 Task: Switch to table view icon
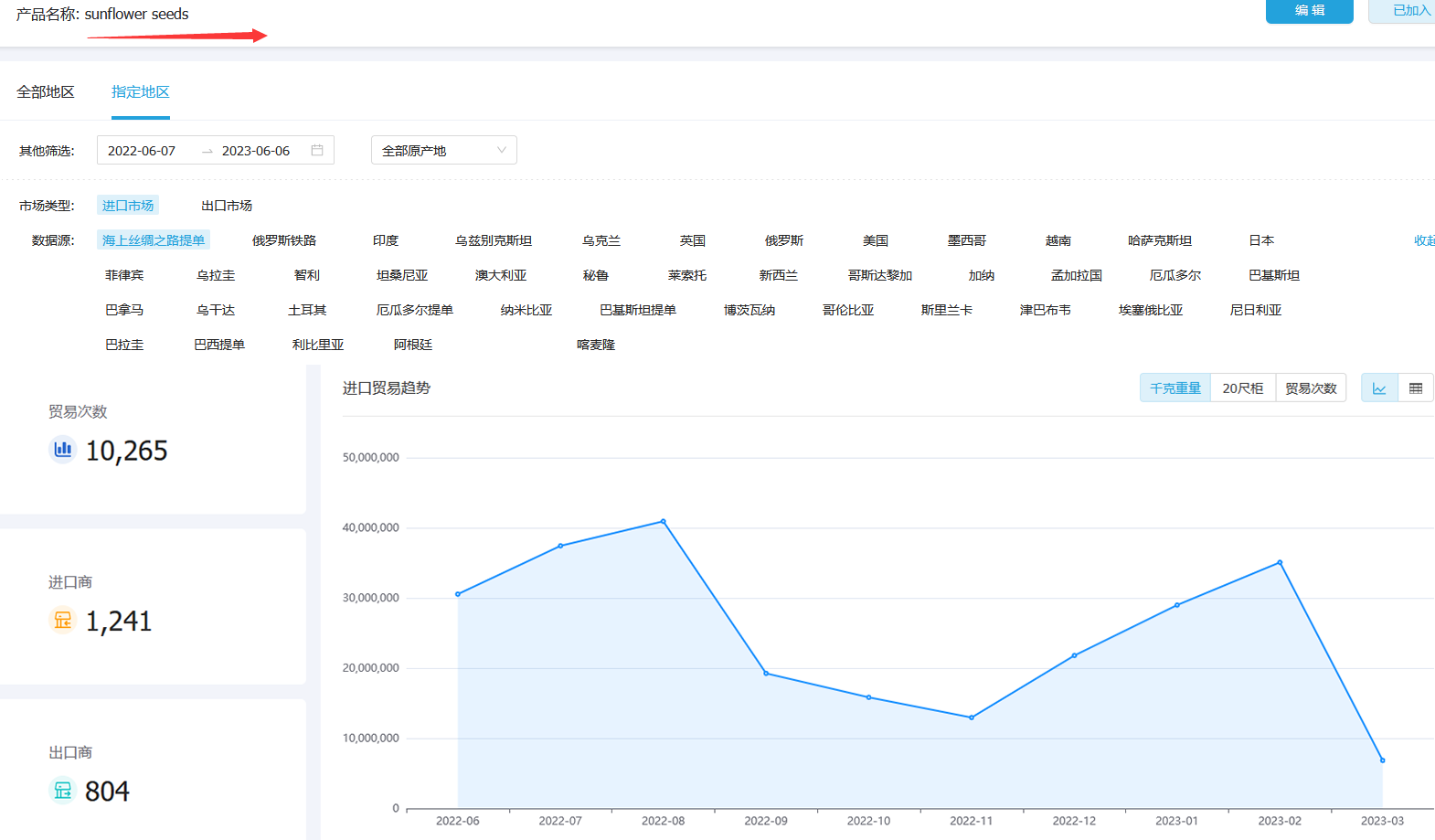tap(1415, 388)
